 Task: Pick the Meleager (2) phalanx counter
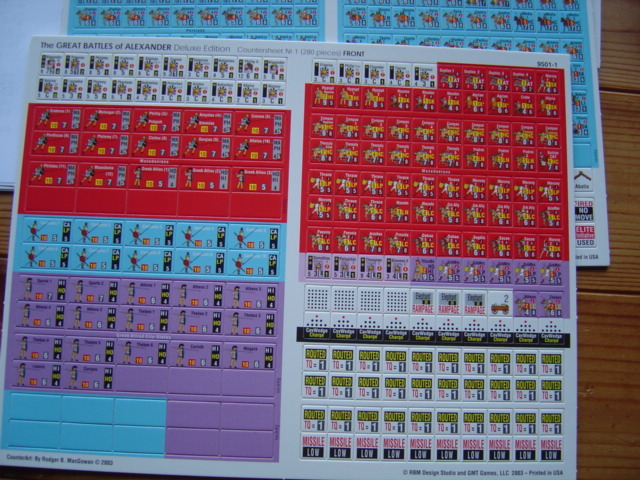coord(107,120)
